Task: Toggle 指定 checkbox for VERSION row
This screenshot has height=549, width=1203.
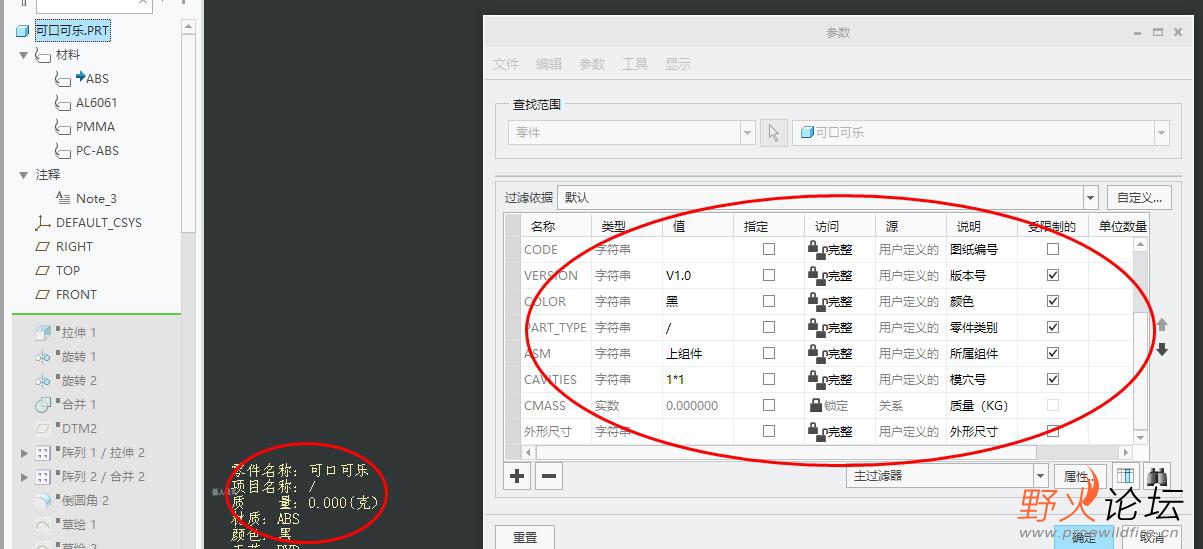Action: [x=768, y=275]
